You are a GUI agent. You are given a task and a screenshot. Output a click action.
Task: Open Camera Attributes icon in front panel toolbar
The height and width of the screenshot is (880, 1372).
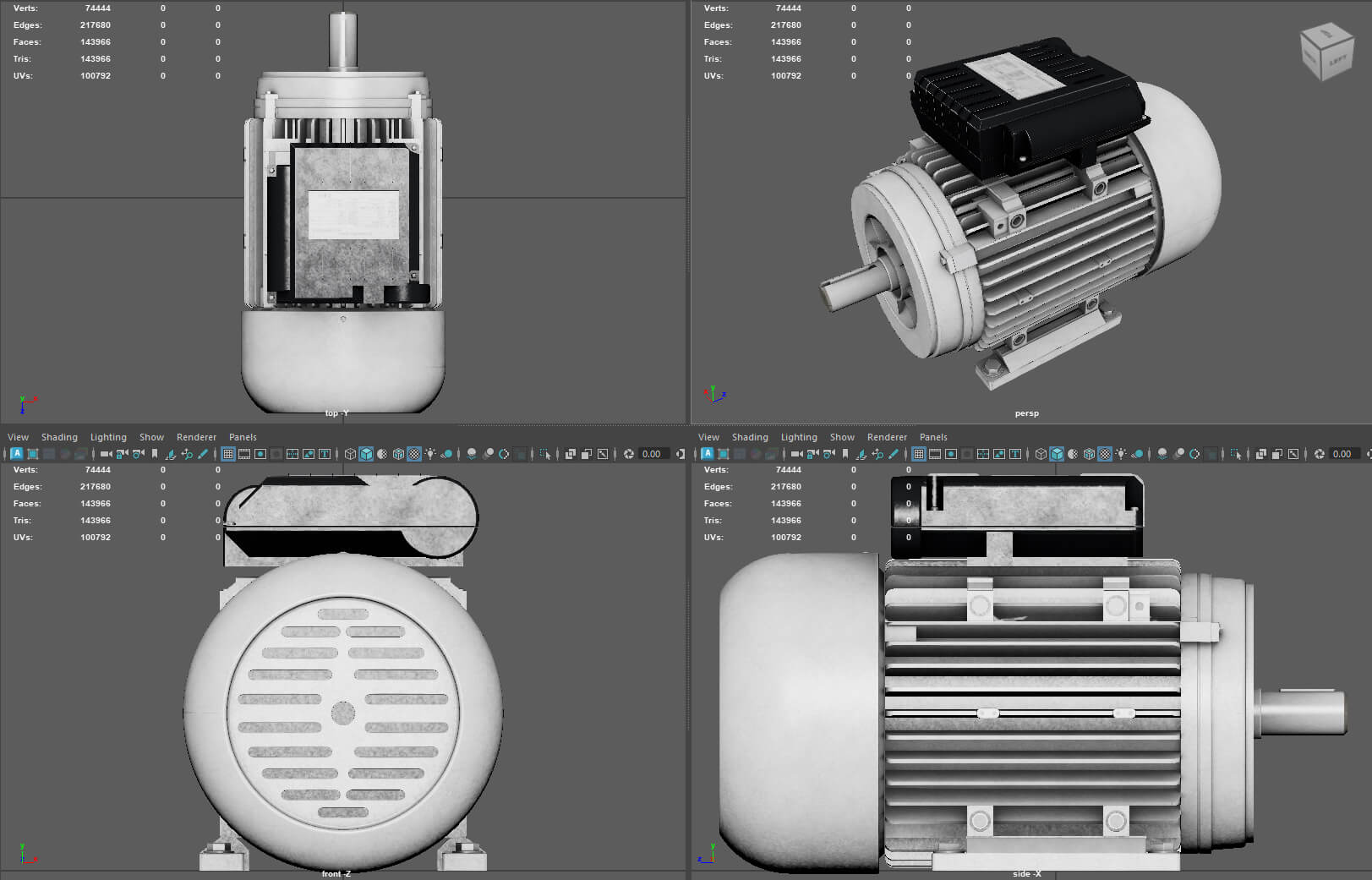coord(138,454)
